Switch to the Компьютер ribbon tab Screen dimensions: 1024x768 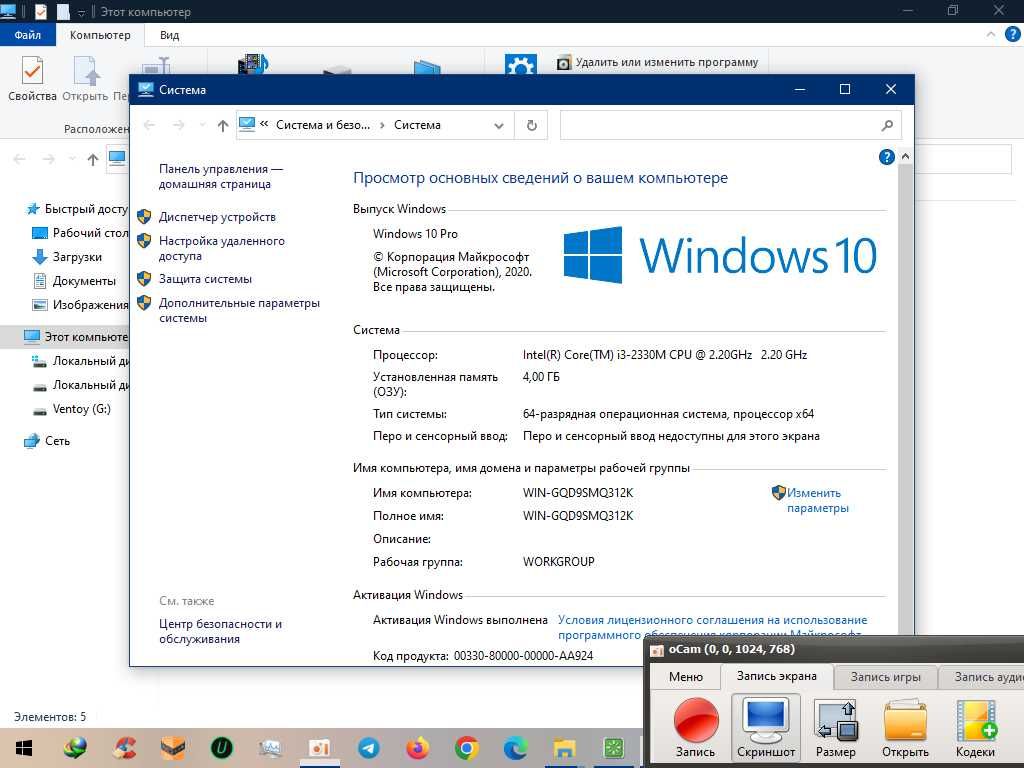click(100, 35)
